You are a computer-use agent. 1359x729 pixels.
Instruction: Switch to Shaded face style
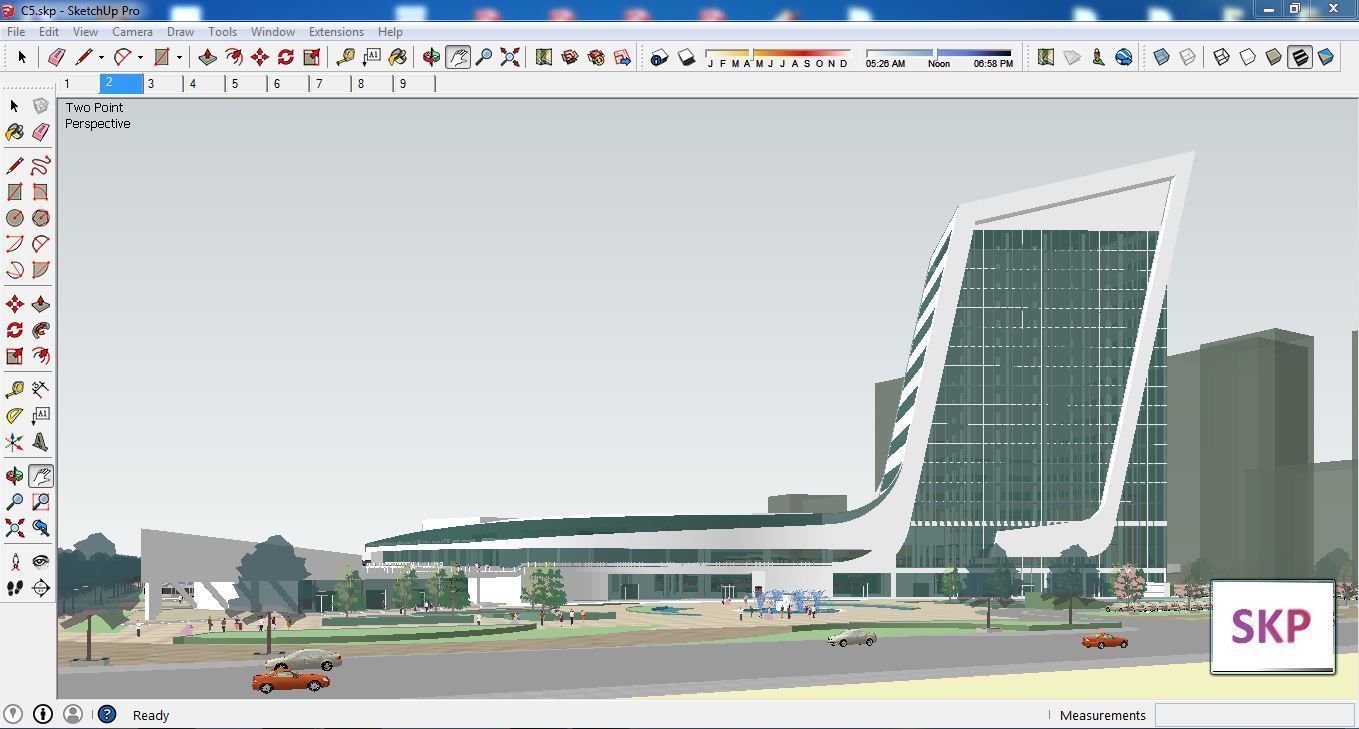point(1274,57)
